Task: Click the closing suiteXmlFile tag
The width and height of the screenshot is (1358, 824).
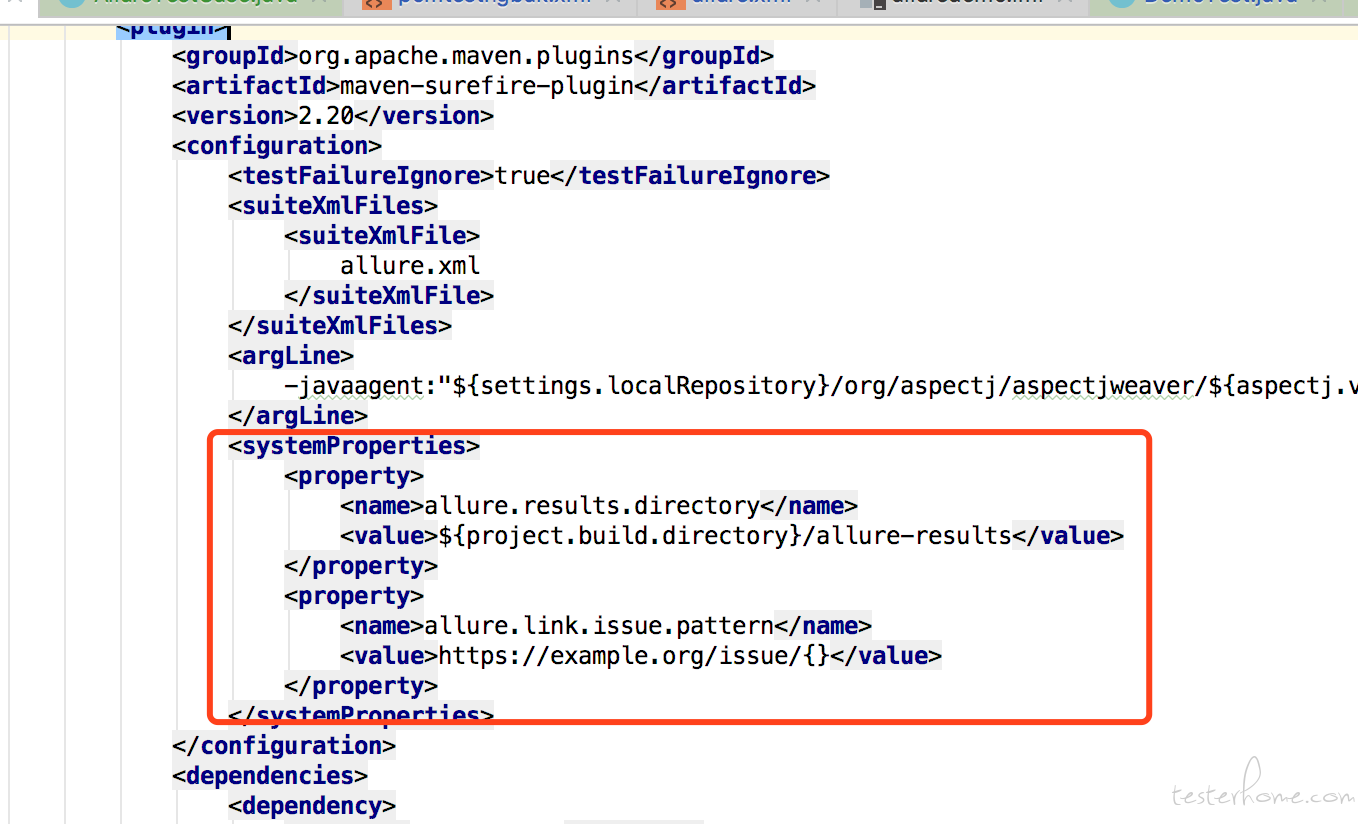Action: click(x=389, y=295)
